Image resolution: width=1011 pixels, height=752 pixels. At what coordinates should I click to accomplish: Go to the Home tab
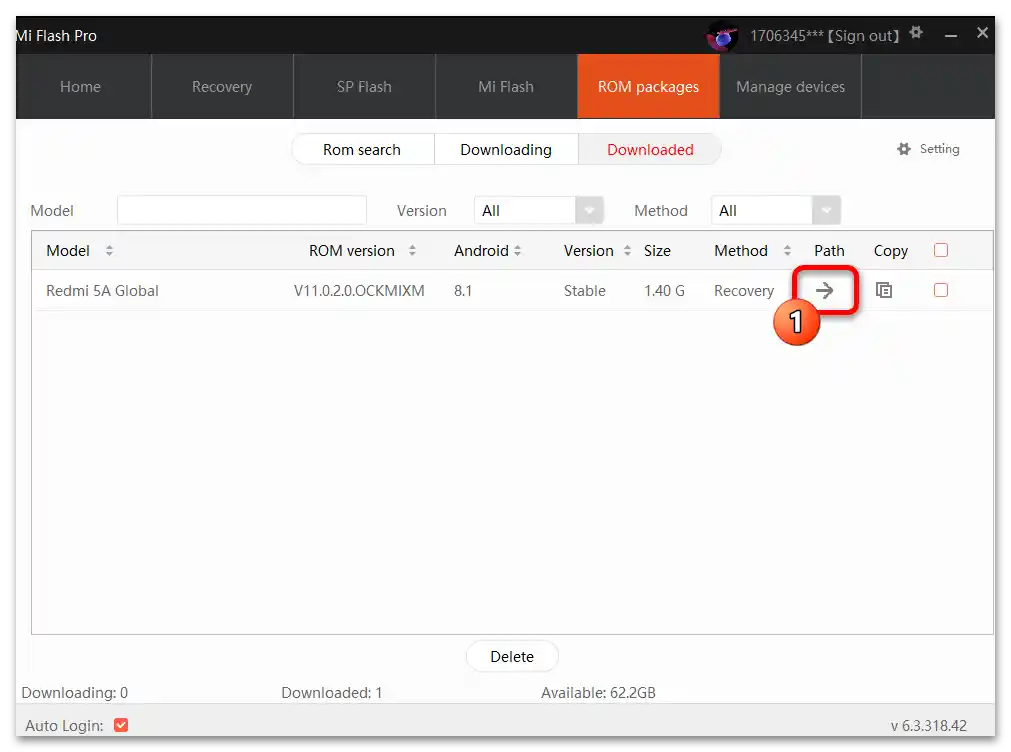(81, 86)
